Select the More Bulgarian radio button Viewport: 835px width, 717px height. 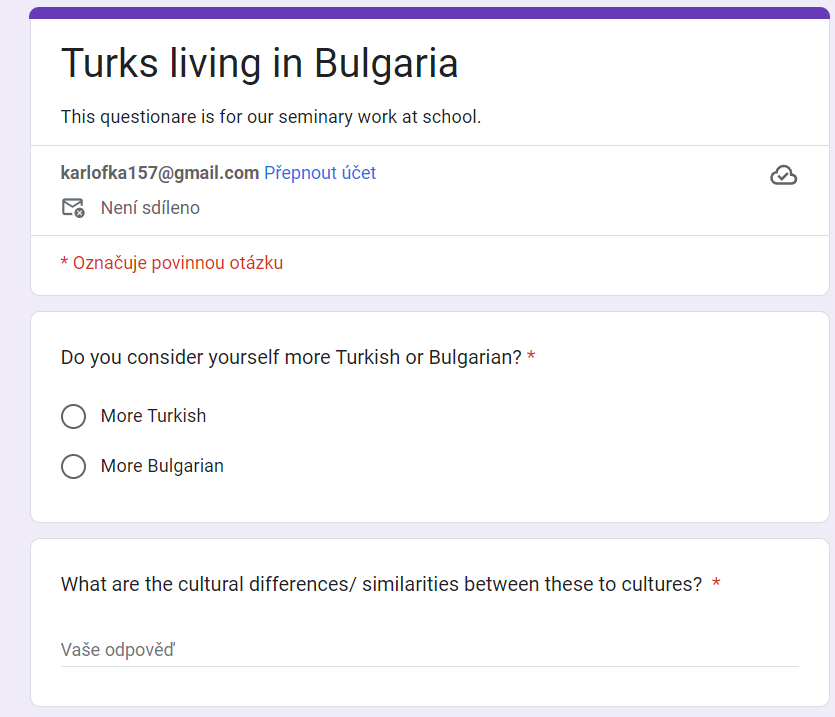[x=73, y=466]
